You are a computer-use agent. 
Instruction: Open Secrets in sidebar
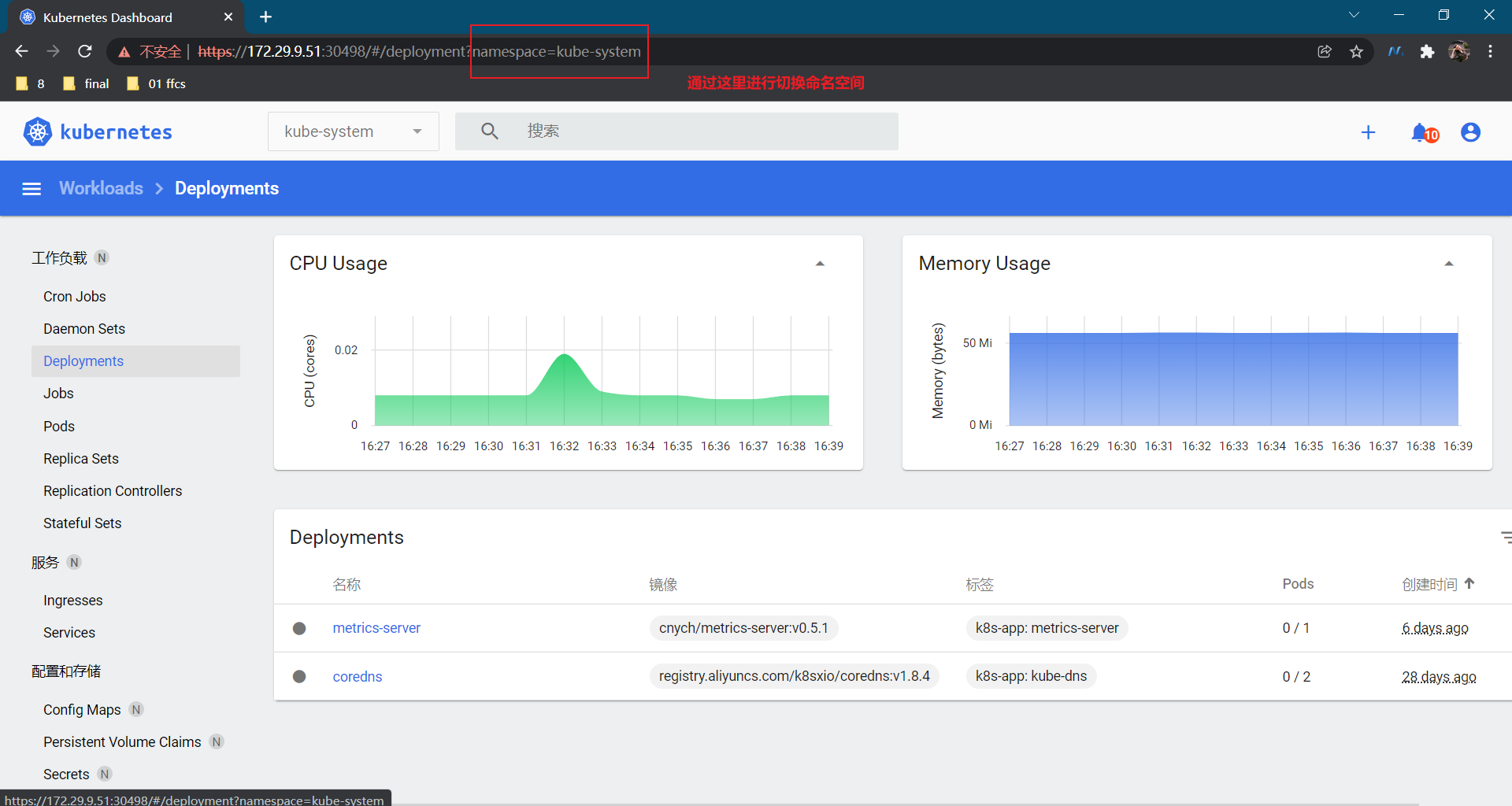coord(66,775)
